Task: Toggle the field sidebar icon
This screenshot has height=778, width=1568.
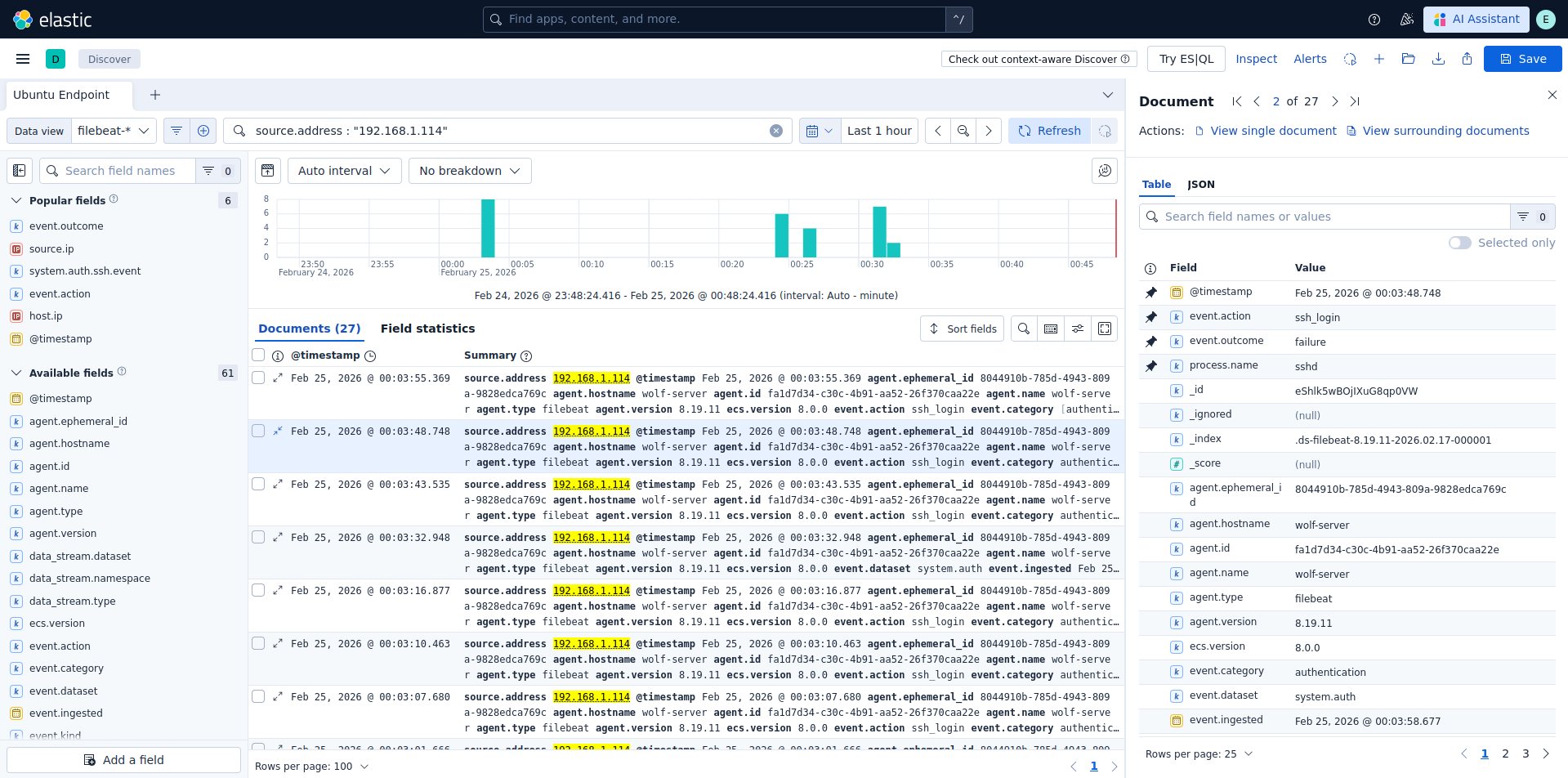Action: click(x=20, y=171)
